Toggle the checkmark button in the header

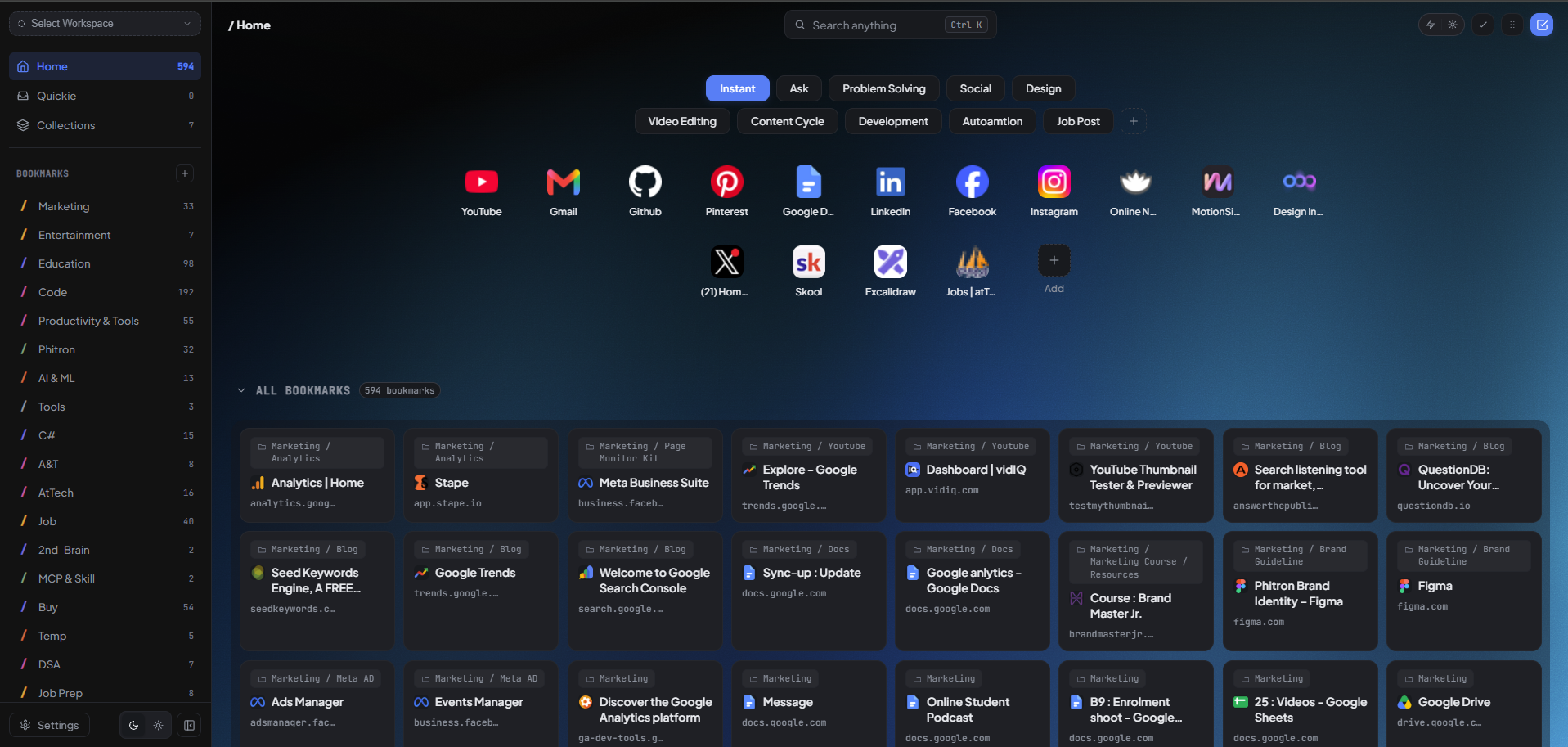[x=1483, y=25]
